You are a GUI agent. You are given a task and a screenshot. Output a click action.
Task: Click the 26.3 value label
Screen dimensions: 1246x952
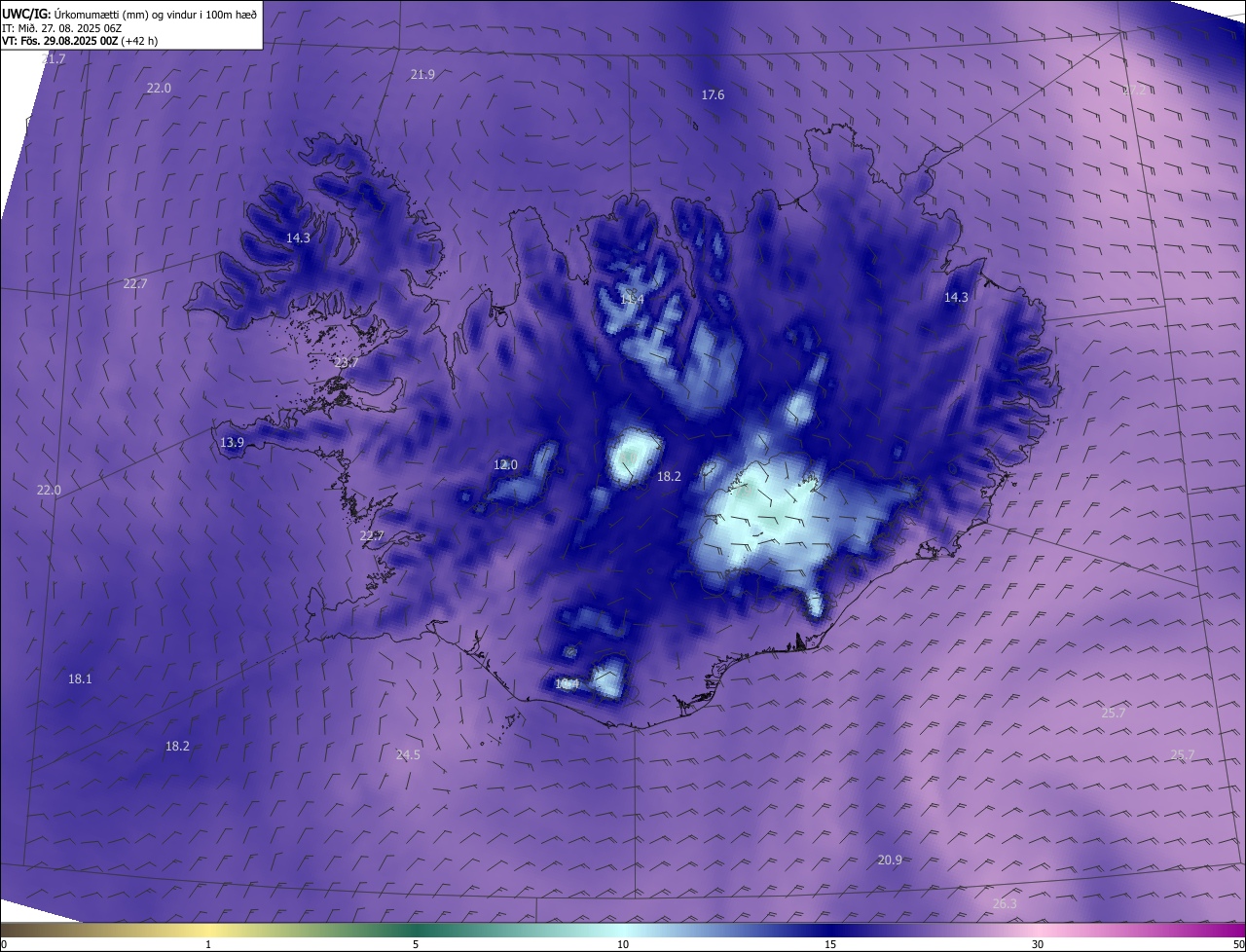click(x=1005, y=904)
